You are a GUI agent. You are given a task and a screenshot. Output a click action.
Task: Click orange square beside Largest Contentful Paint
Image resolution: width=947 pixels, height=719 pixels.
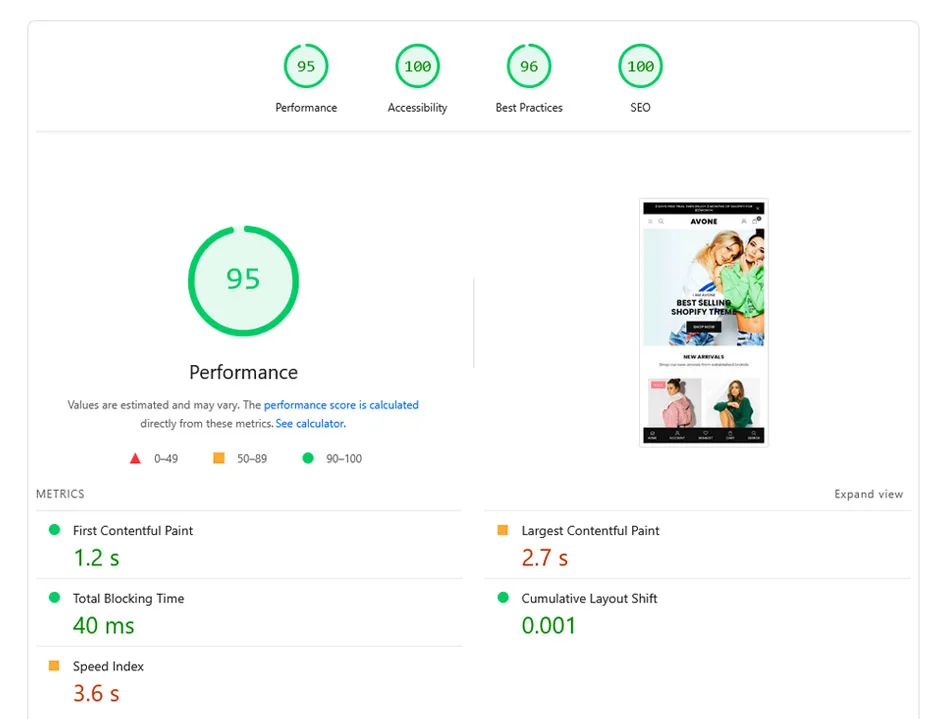[x=502, y=530]
